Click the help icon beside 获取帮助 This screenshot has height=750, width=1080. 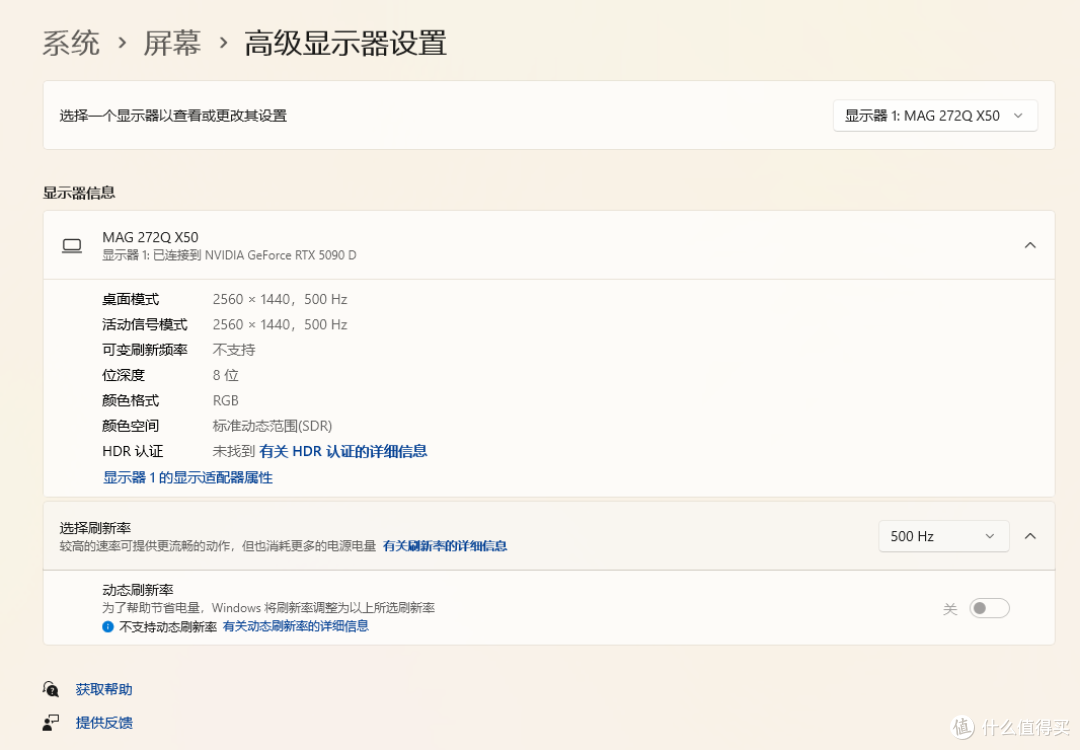click(x=50, y=689)
